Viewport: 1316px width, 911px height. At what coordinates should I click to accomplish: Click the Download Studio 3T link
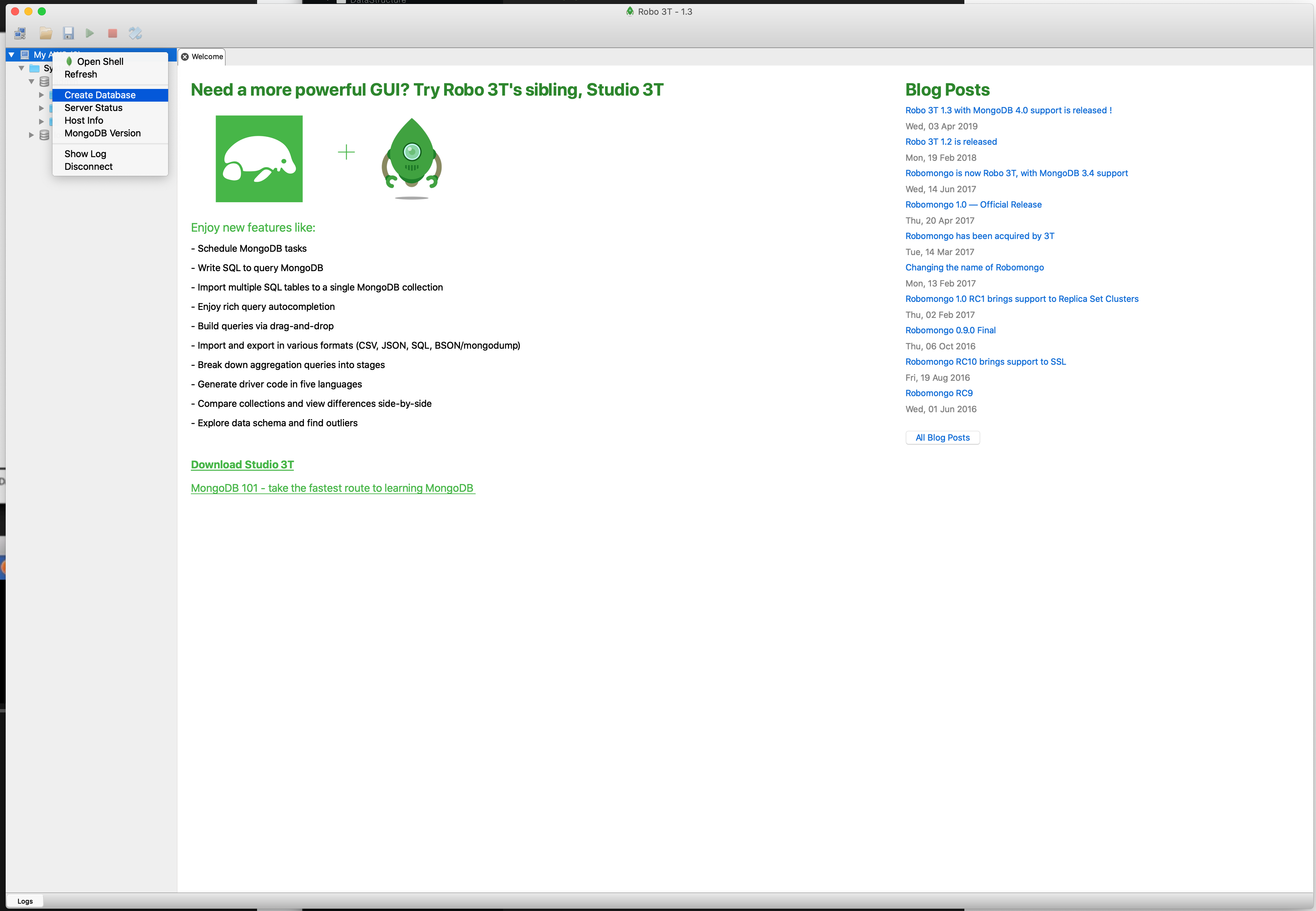(242, 465)
